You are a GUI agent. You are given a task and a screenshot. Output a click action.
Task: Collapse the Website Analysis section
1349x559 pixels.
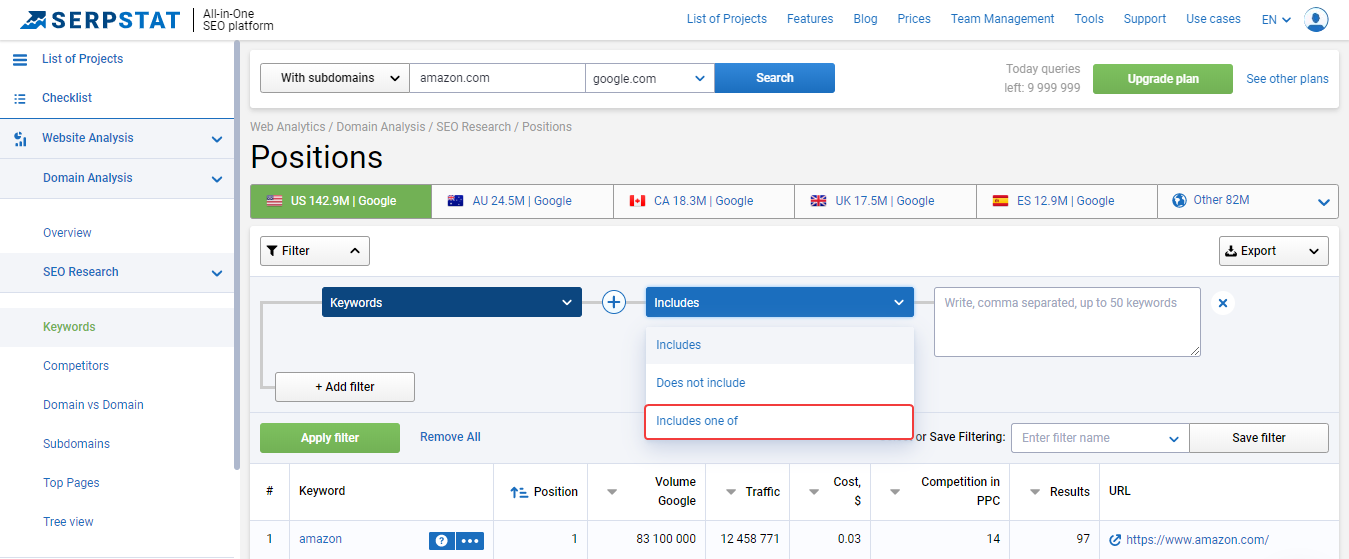point(217,139)
